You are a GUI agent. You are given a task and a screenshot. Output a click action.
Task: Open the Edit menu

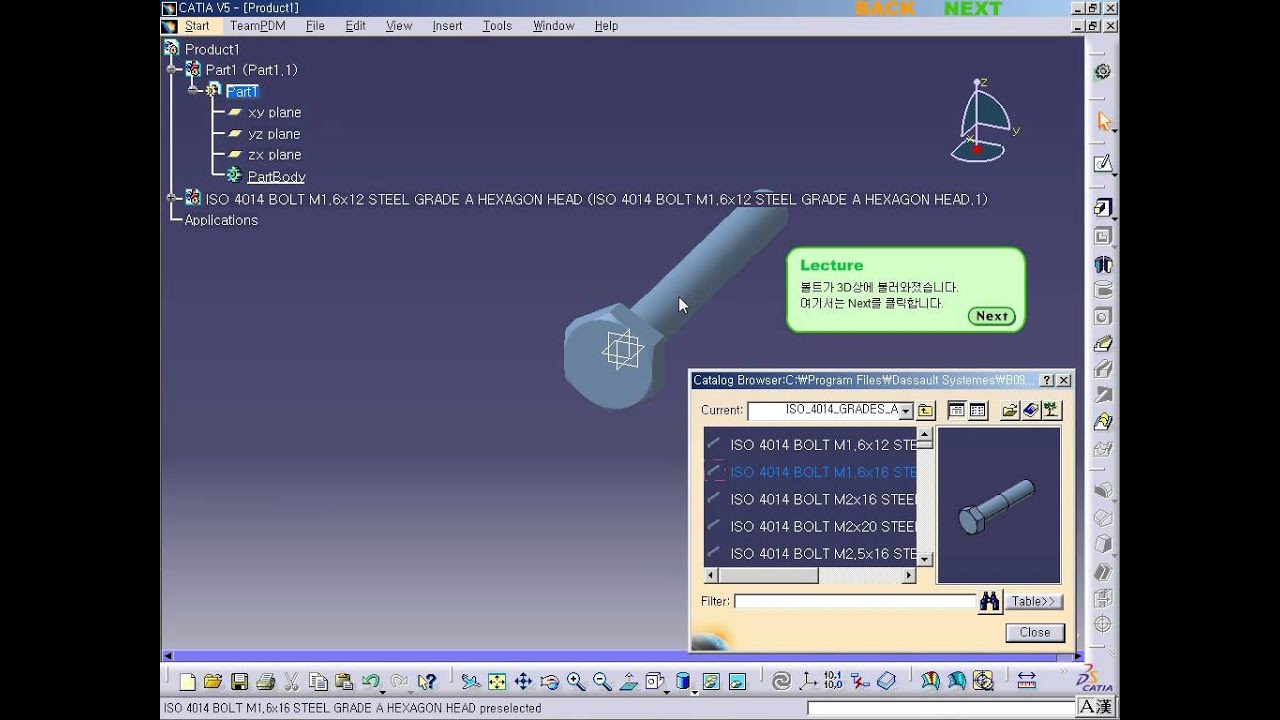(x=356, y=26)
